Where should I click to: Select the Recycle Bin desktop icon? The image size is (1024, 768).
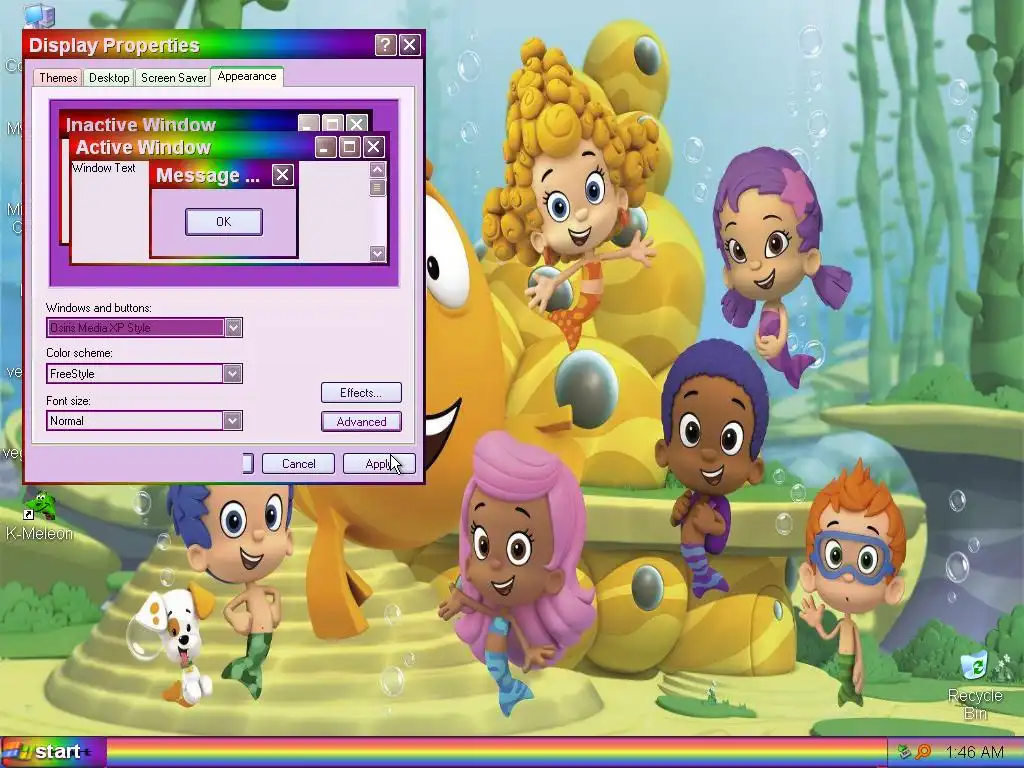tap(974, 685)
